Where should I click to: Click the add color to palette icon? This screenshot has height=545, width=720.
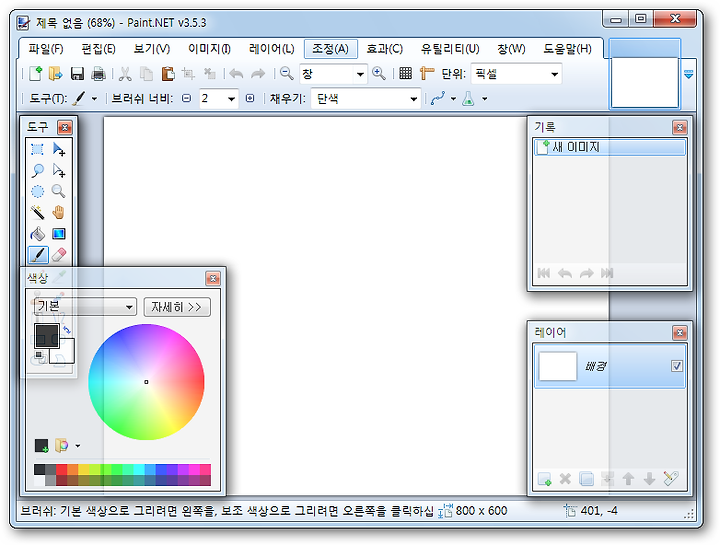[42, 445]
